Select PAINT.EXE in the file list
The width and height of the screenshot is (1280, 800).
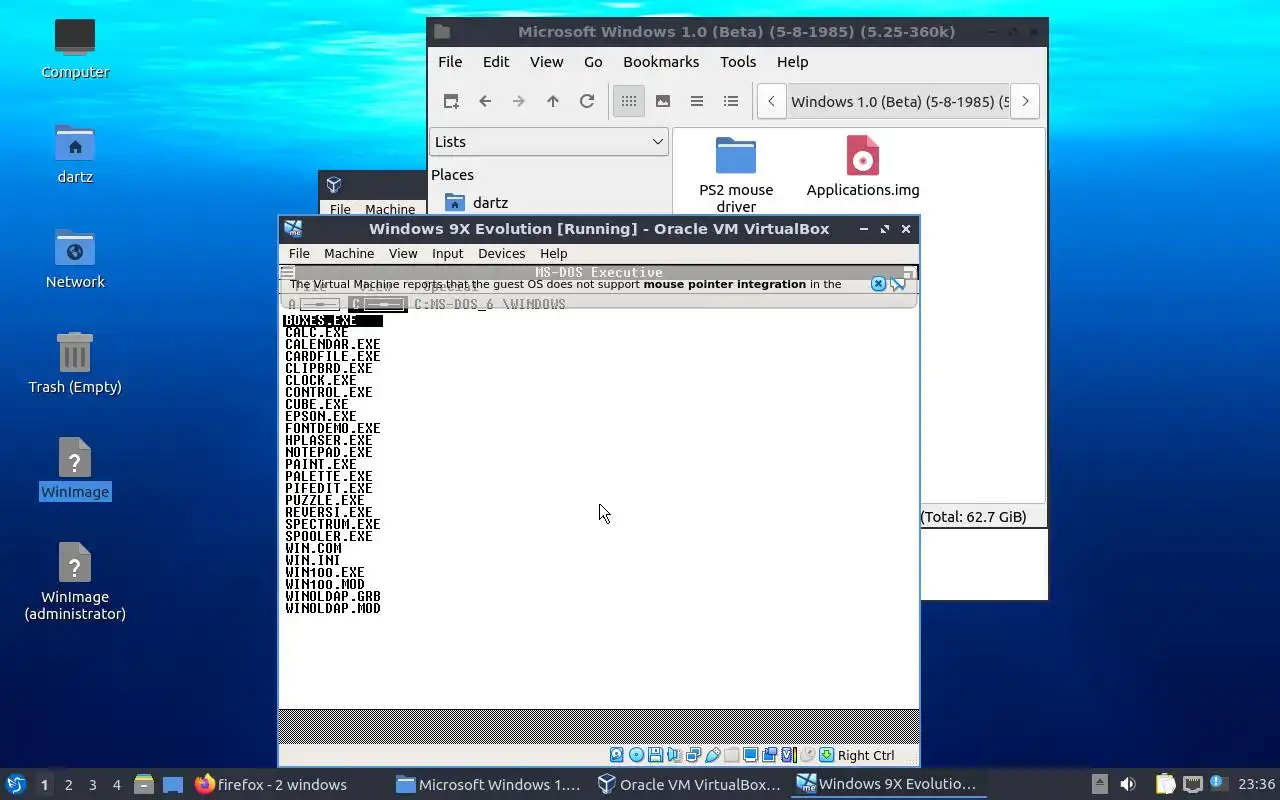pos(321,464)
